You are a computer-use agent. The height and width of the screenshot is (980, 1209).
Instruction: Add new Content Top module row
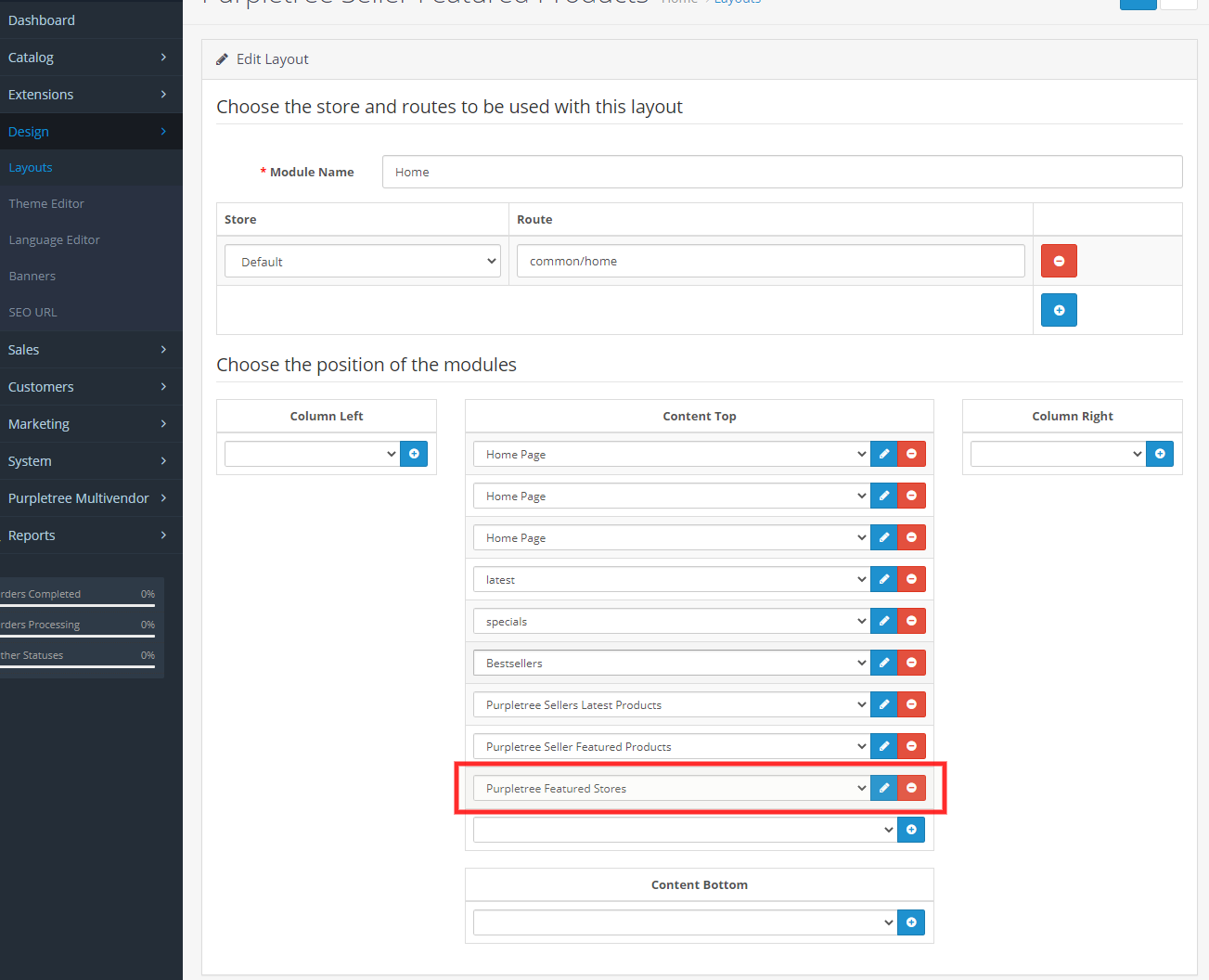click(911, 830)
